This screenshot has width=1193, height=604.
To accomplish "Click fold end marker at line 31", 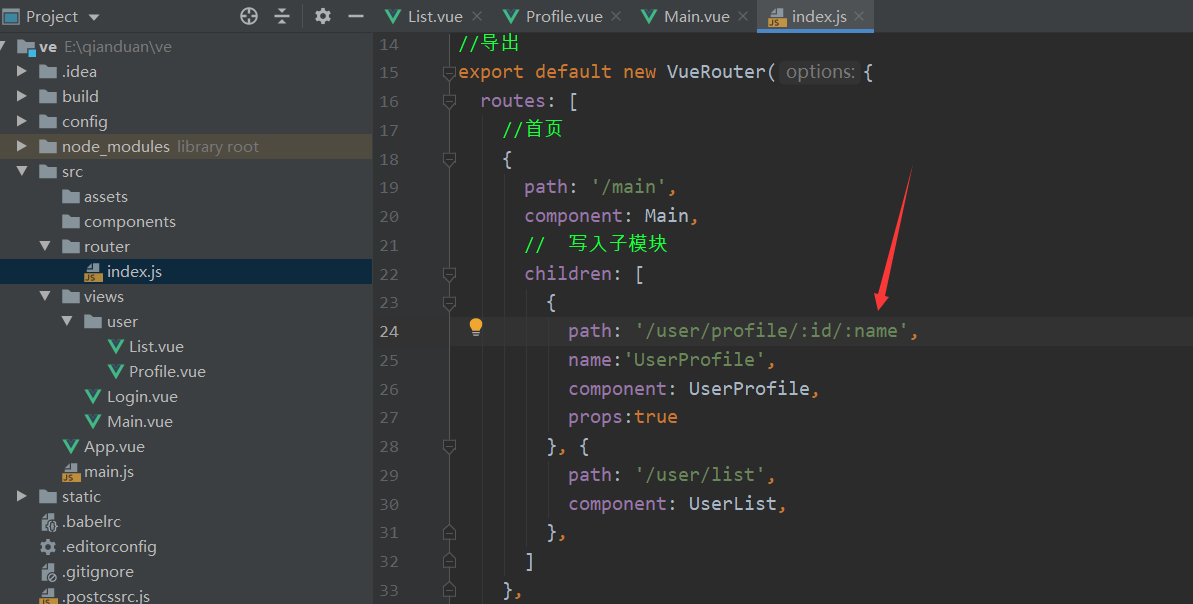I will pyautogui.click(x=449, y=532).
